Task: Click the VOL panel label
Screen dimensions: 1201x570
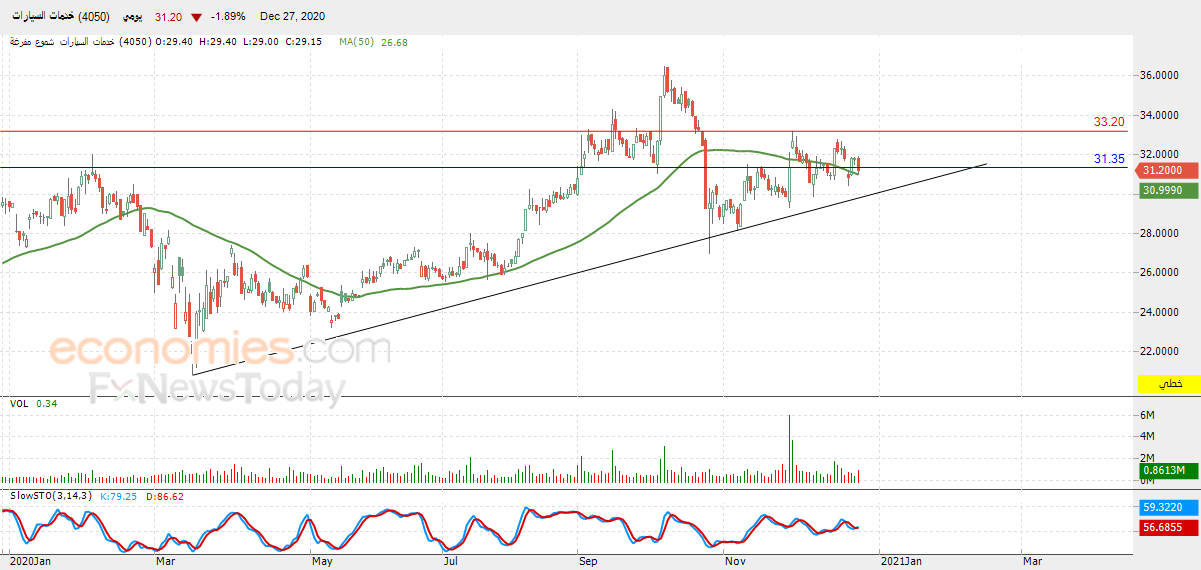Action: click(18, 403)
